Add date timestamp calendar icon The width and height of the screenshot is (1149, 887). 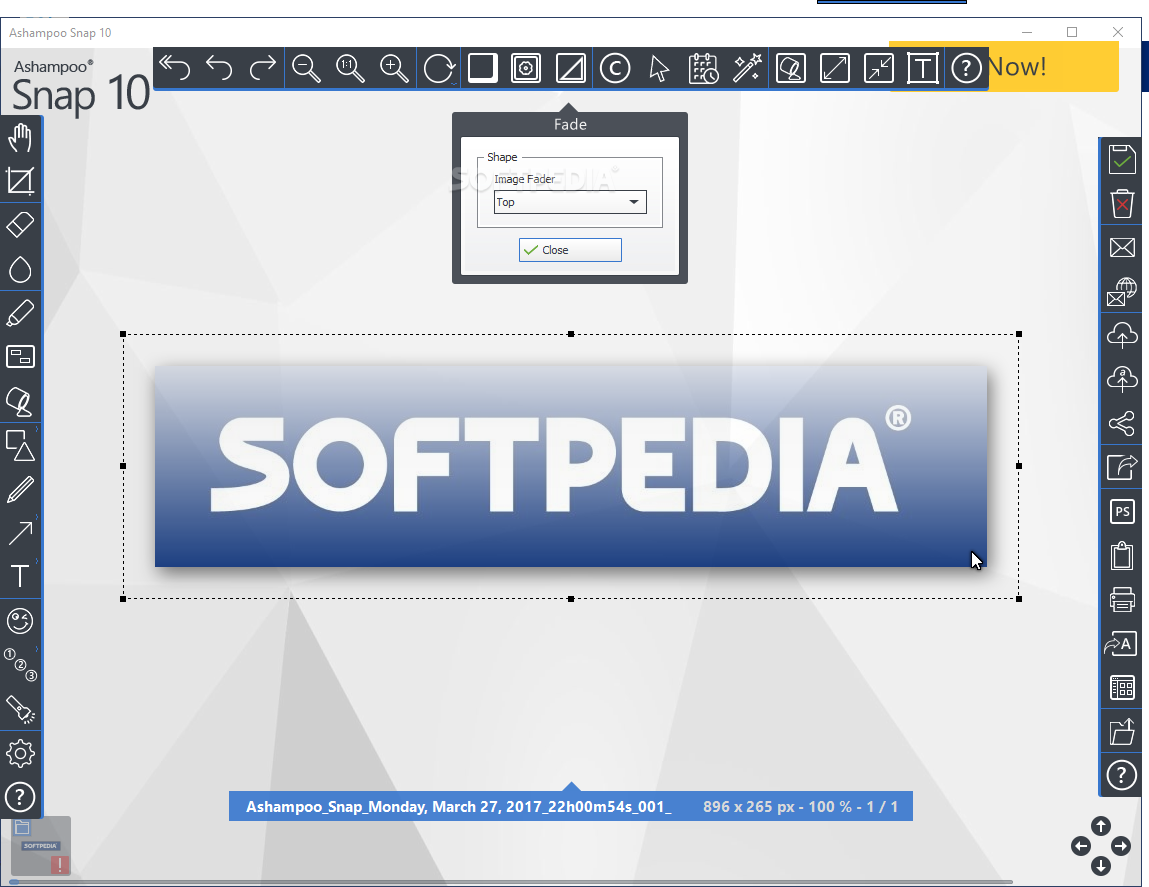pyautogui.click(x=703, y=68)
